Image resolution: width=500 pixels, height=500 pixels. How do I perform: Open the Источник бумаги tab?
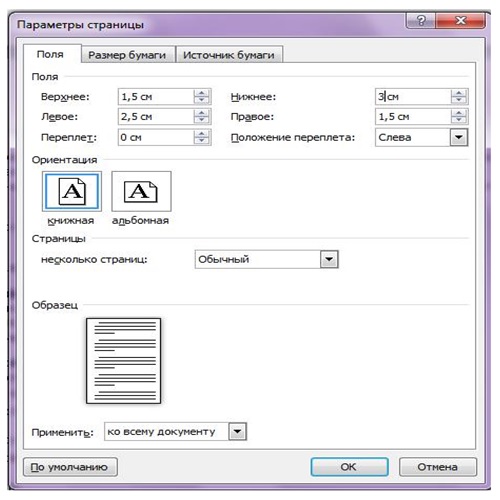click(x=229, y=55)
